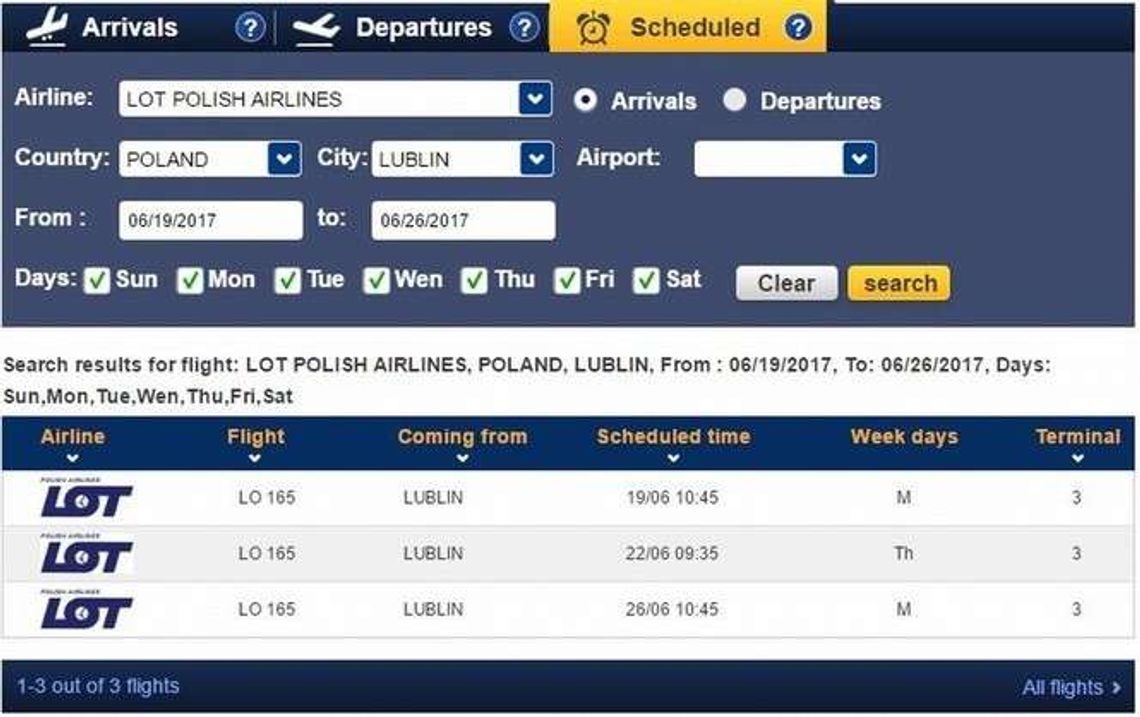The width and height of the screenshot is (1140, 717).
Task: Select the Departures radio button
Action: point(735,101)
